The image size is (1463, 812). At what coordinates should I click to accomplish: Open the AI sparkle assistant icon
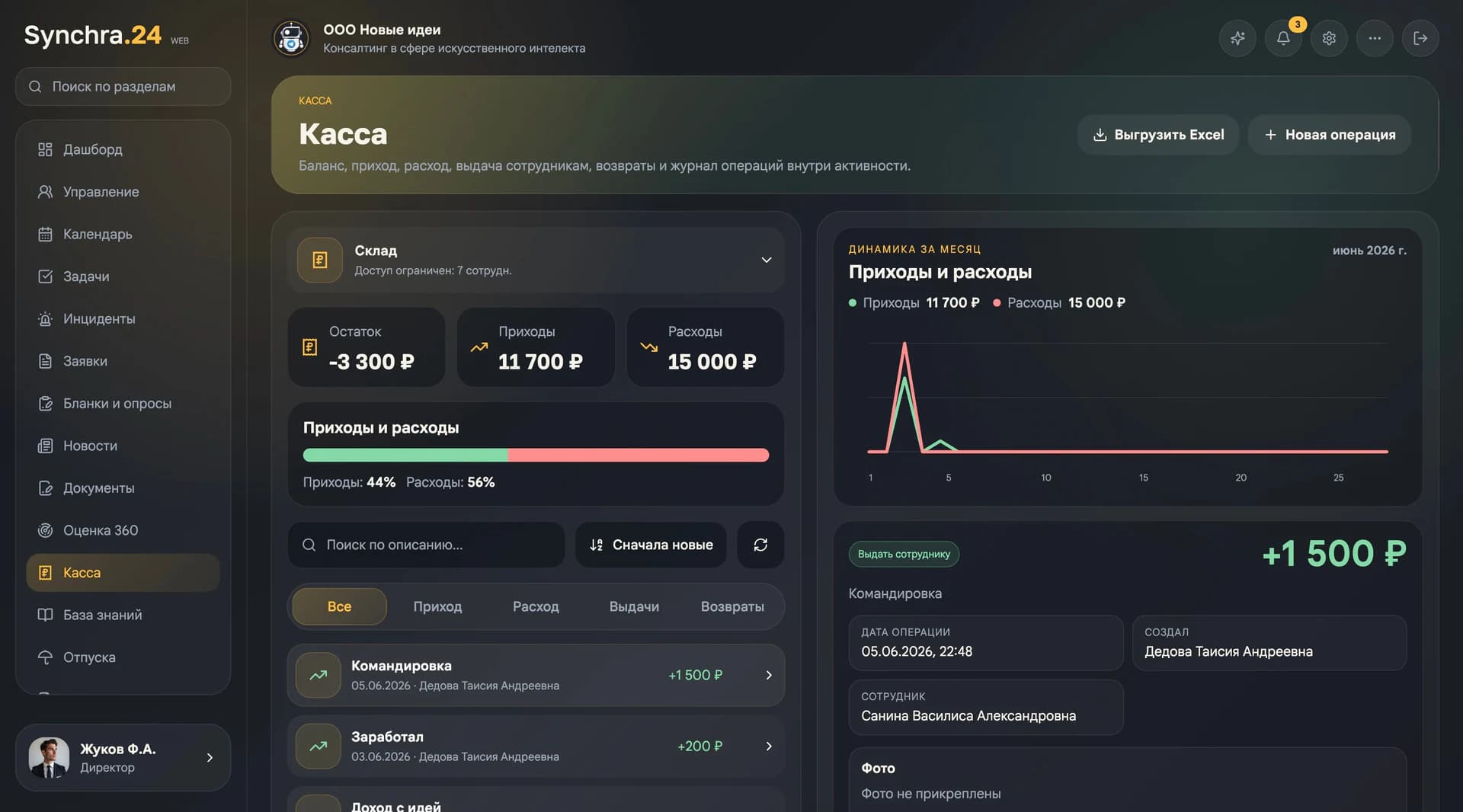(x=1237, y=38)
